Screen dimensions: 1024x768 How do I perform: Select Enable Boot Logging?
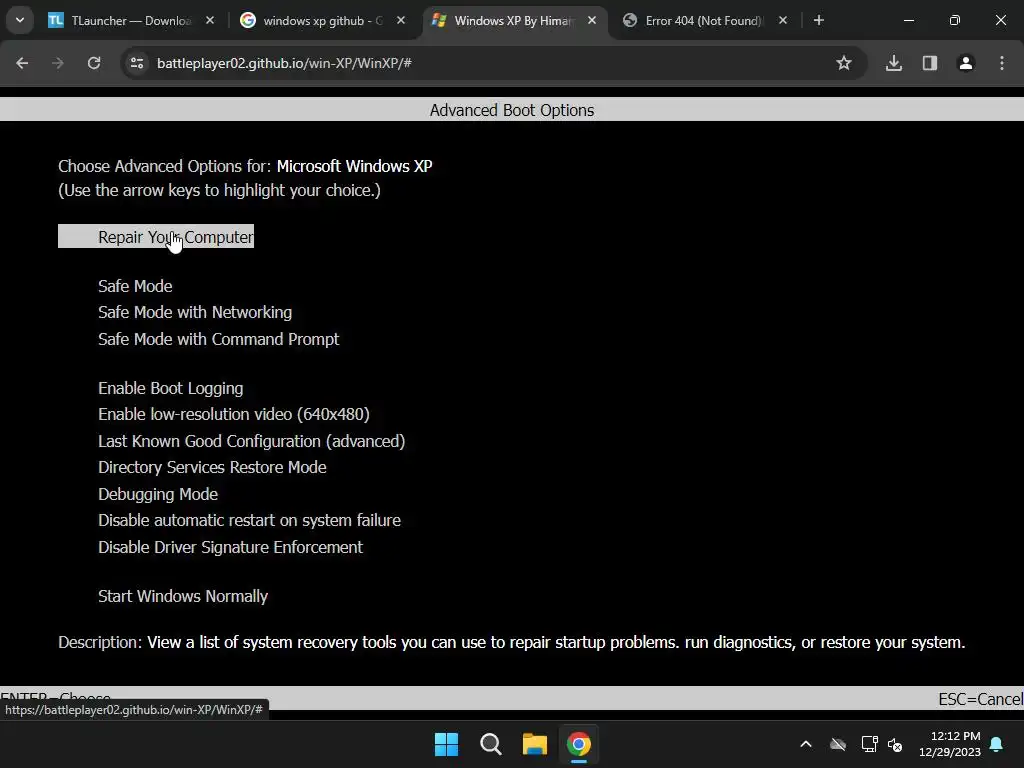tap(170, 389)
